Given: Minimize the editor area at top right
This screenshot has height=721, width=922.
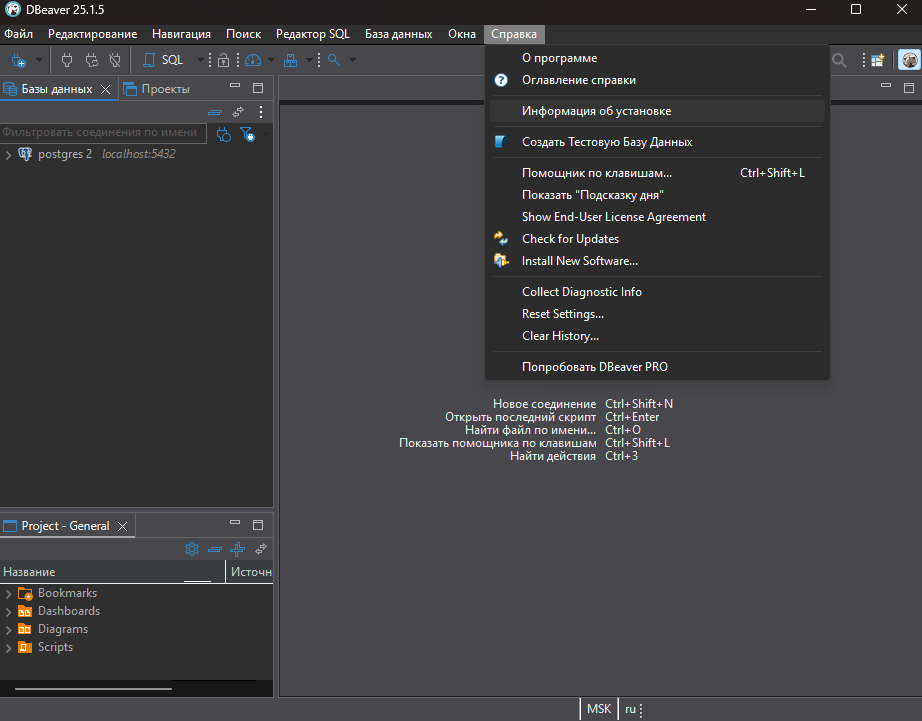Looking at the screenshot, I should [x=886, y=86].
